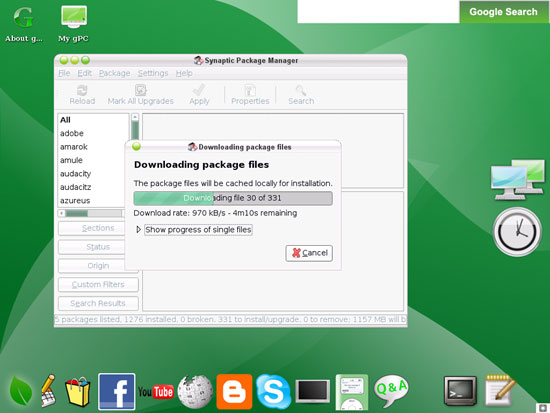
Task: Cancel the package download
Action: click(309, 253)
